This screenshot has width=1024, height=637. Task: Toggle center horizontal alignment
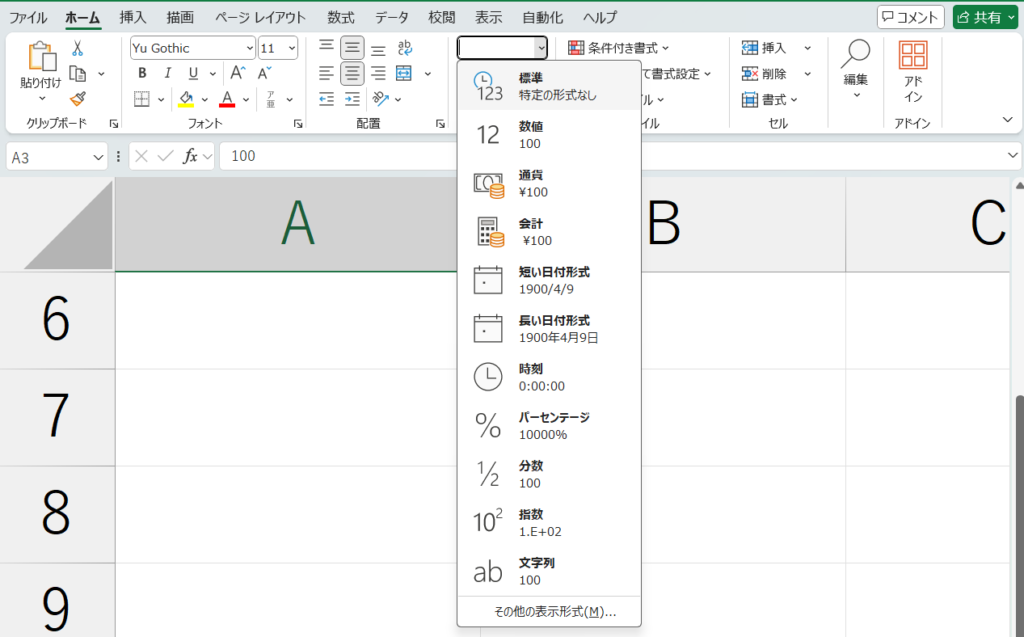(x=352, y=73)
